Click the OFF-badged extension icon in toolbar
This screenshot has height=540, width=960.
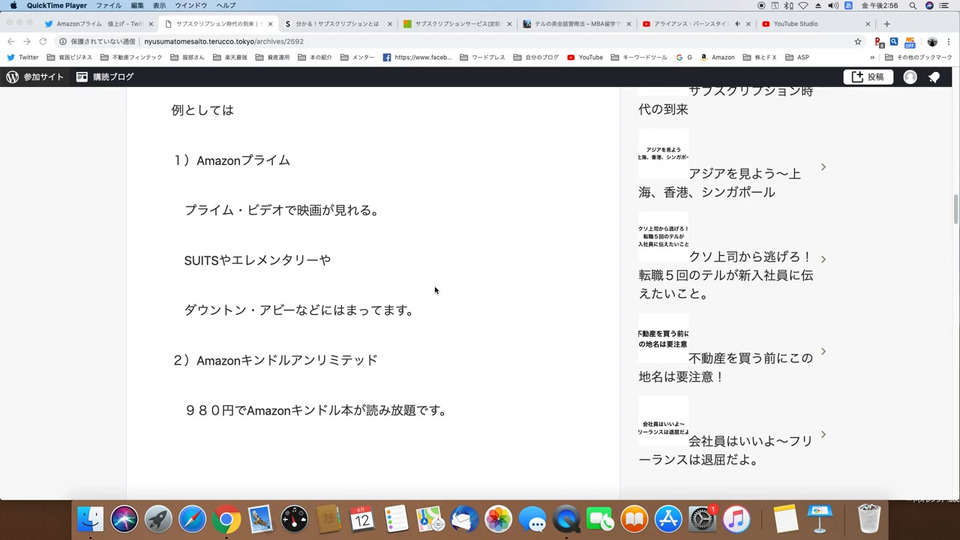[x=910, y=42]
